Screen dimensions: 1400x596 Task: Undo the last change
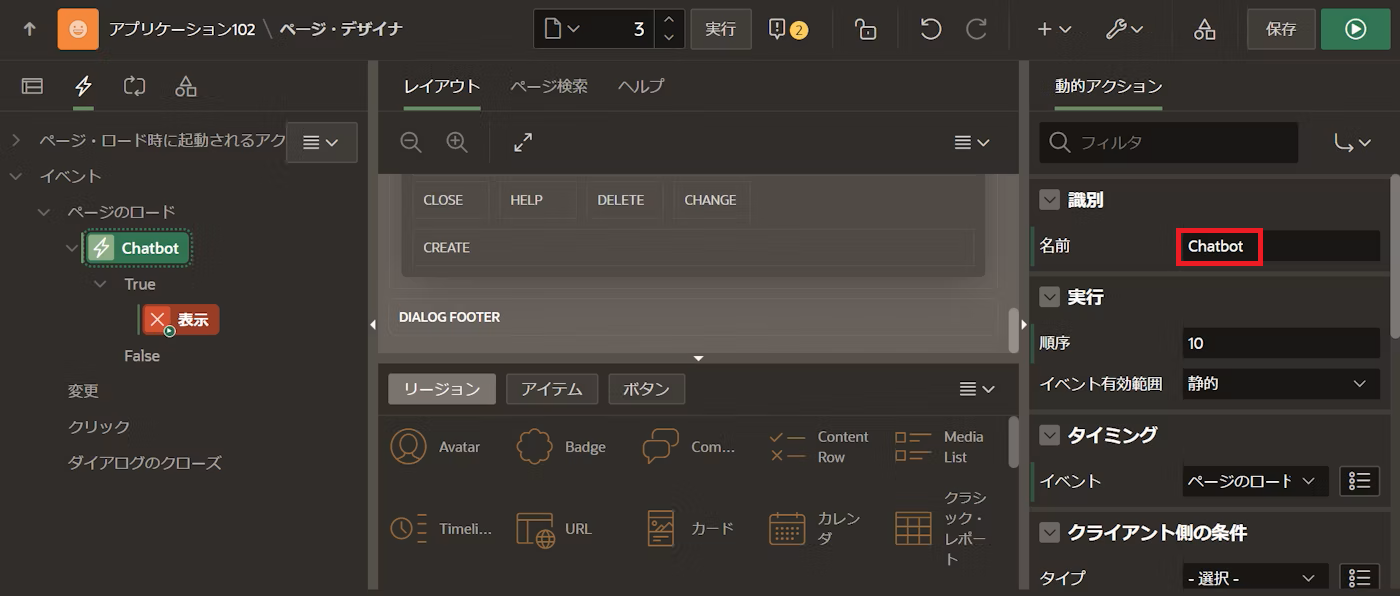pos(931,29)
